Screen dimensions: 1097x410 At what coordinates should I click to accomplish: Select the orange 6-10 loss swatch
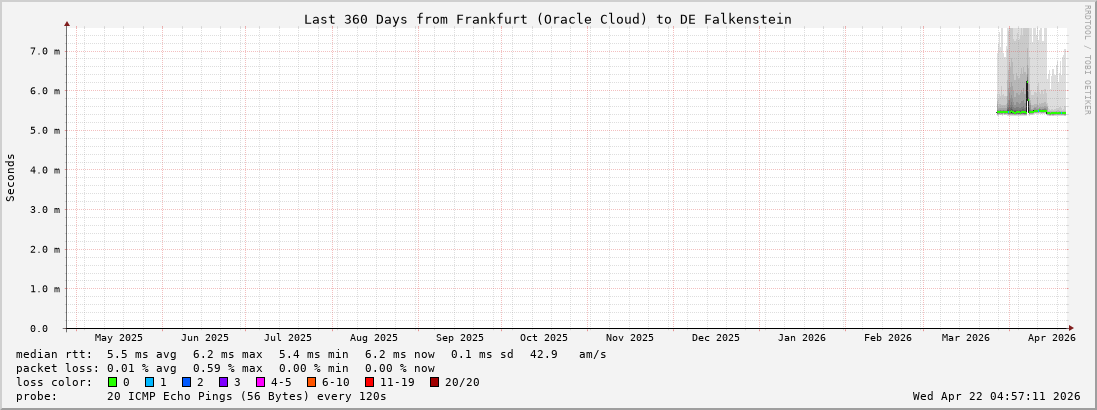[x=312, y=382]
